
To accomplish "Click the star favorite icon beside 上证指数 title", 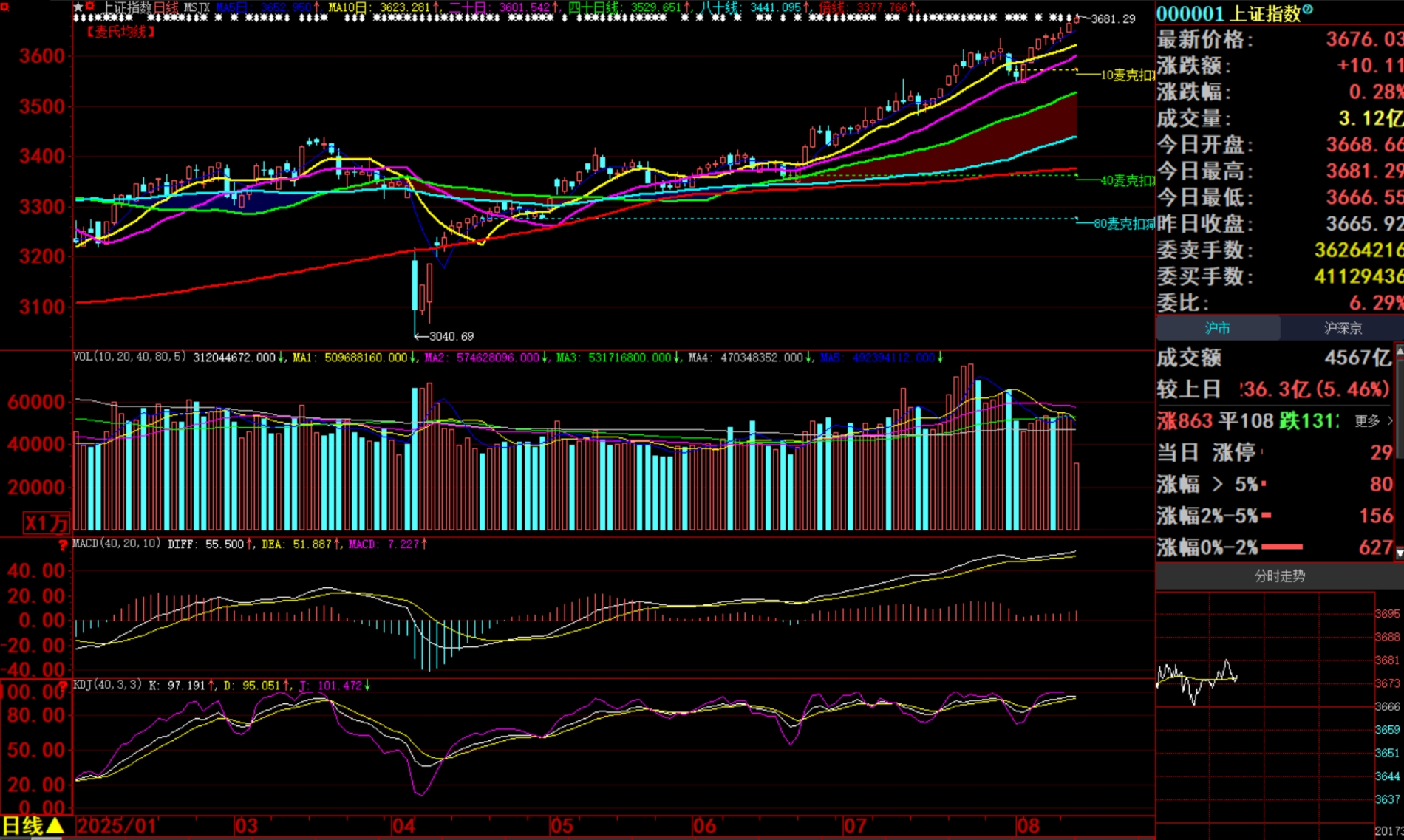I will (78, 7).
